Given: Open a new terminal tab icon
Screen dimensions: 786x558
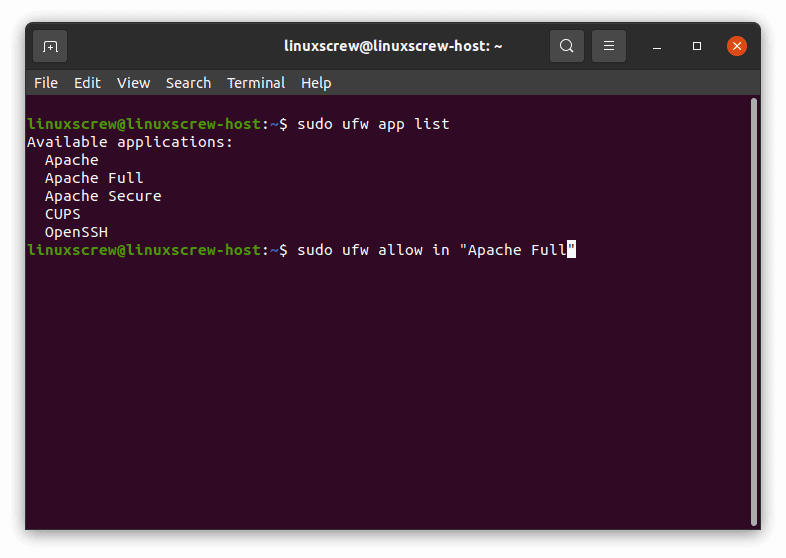Looking at the screenshot, I should pyautogui.click(x=50, y=46).
